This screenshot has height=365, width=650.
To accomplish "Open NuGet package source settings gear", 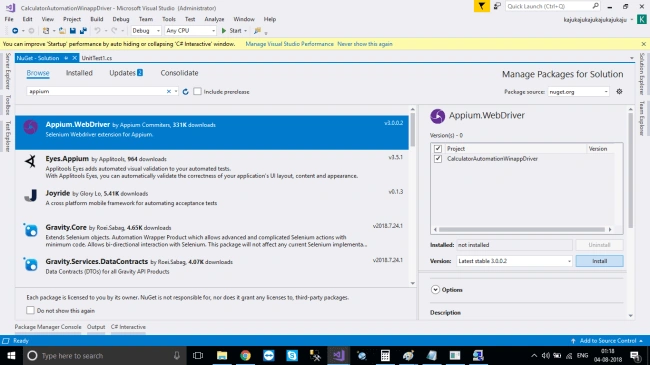I will click(x=619, y=92).
